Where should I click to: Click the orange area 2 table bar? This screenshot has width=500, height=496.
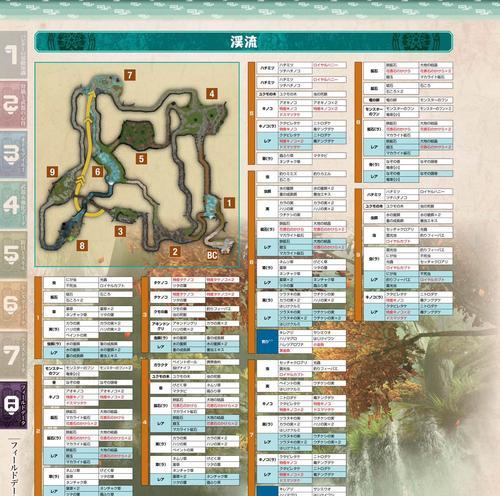coord(38,430)
